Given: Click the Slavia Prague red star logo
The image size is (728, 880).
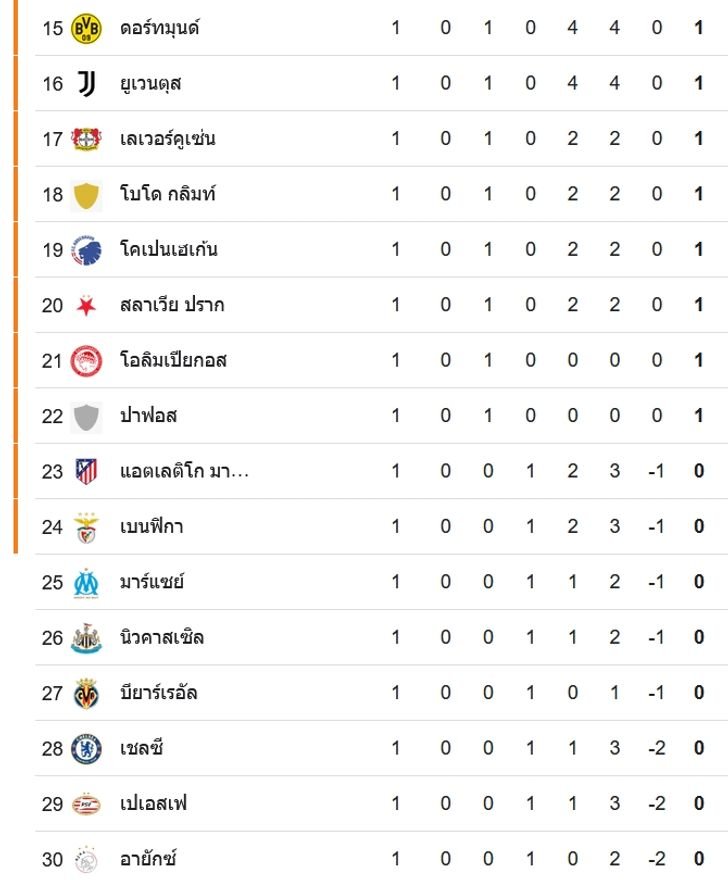Looking at the screenshot, I should (x=87, y=306).
